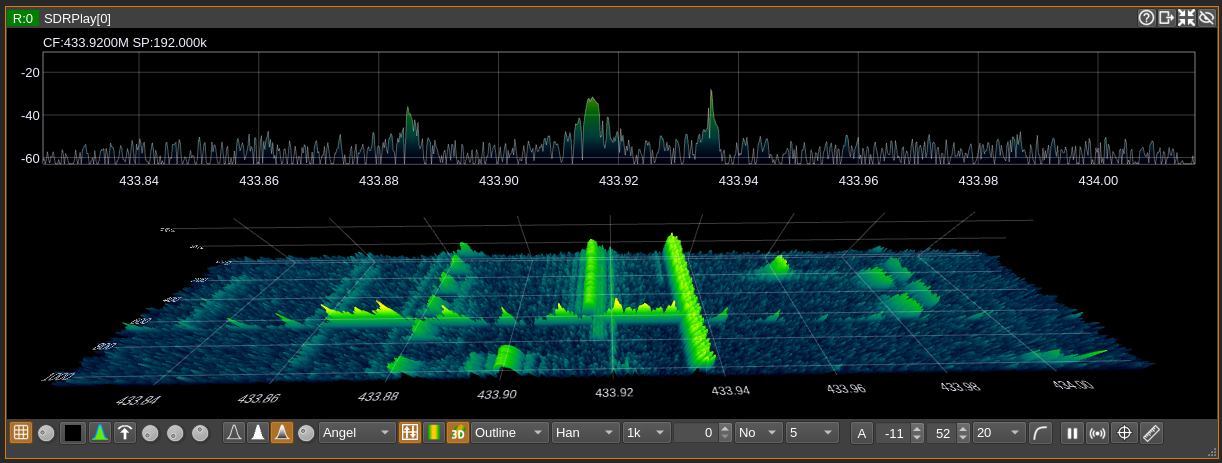
Task: Toggle the 3D spectrogram button
Action: (x=457, y=433)
